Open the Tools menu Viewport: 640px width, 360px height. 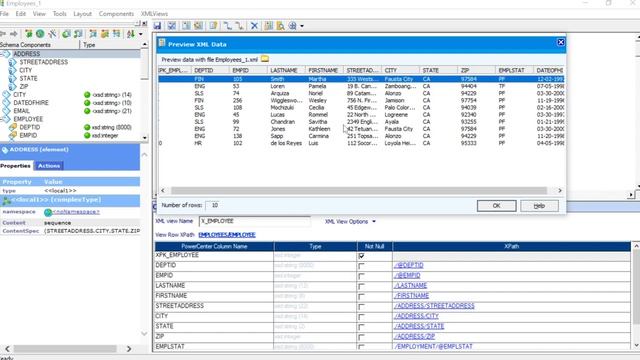click(59, 13)
